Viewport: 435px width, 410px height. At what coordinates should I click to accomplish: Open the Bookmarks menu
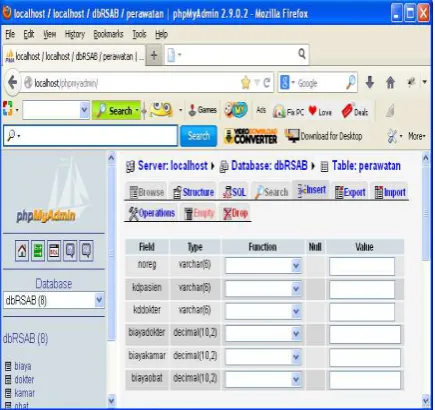[108, 34]
